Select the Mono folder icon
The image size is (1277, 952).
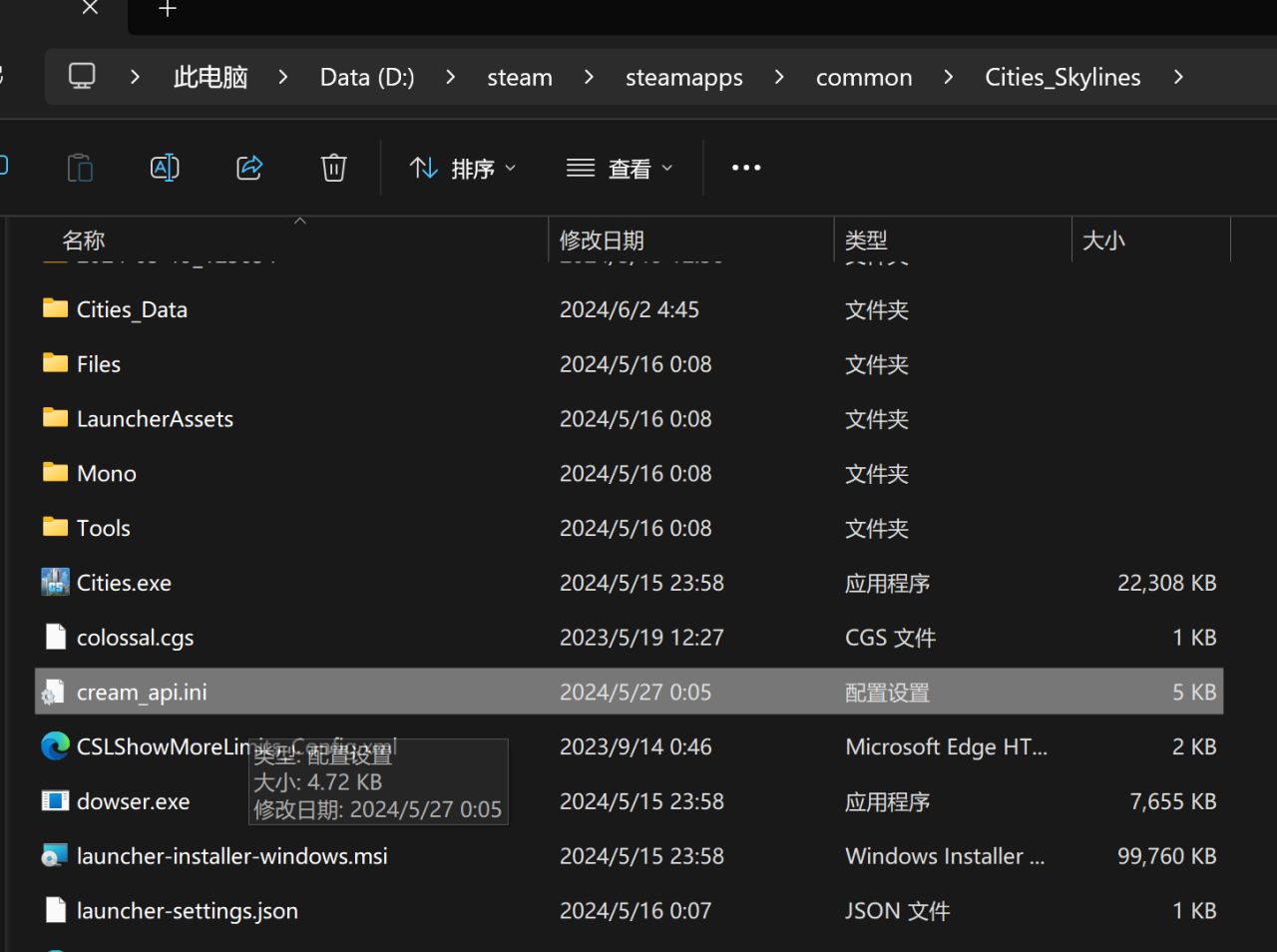[56, 472]
